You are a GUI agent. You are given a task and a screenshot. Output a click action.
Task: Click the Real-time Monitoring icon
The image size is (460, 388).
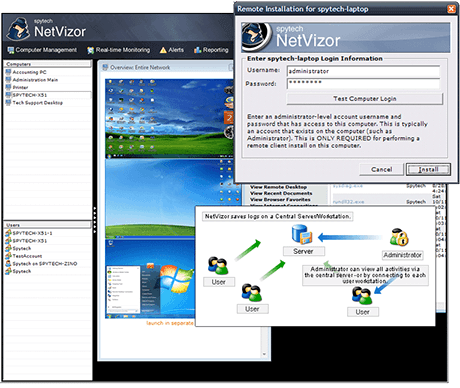90,50
